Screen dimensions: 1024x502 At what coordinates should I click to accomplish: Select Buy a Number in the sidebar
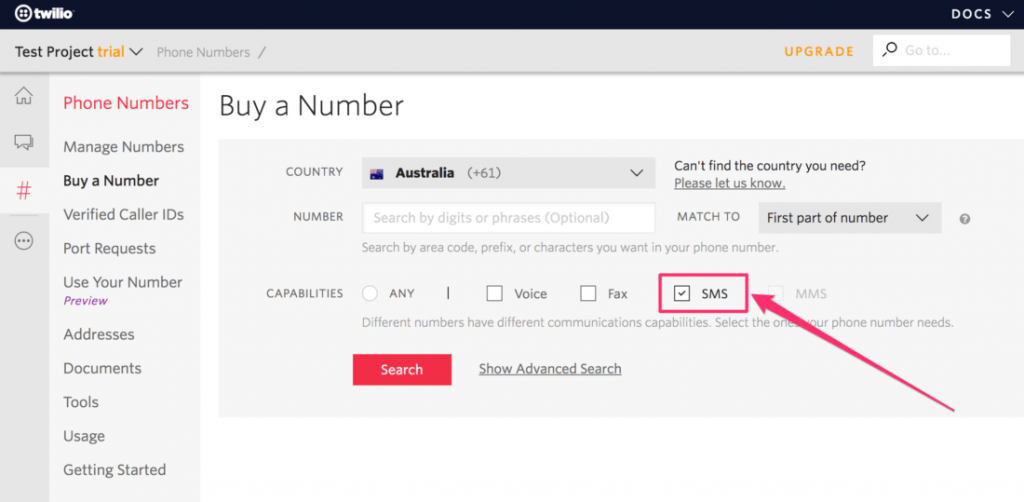[x=111, y=181]
